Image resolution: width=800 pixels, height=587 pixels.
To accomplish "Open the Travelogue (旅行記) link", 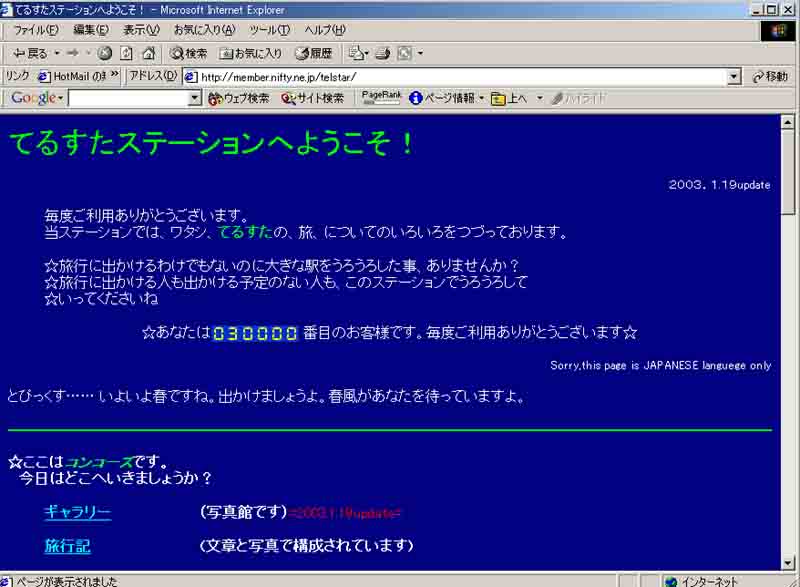I will coord(67,546).
